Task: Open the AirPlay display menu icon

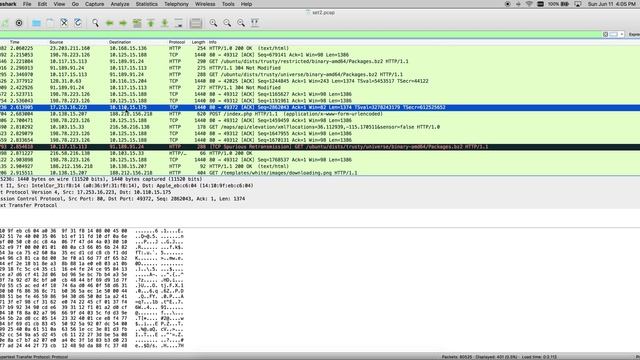Action: [578, 4]
